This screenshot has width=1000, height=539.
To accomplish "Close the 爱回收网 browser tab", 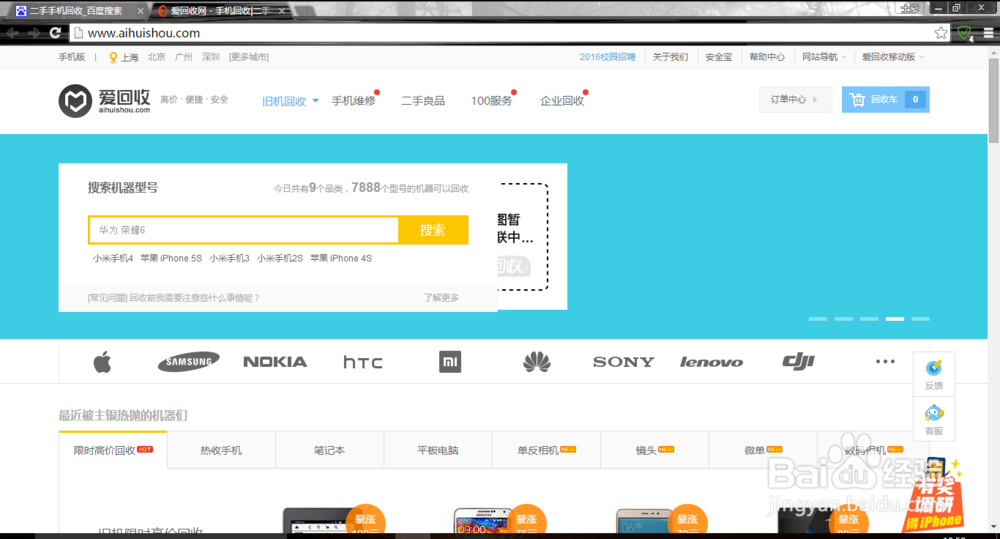I will [x=281, y=11].
